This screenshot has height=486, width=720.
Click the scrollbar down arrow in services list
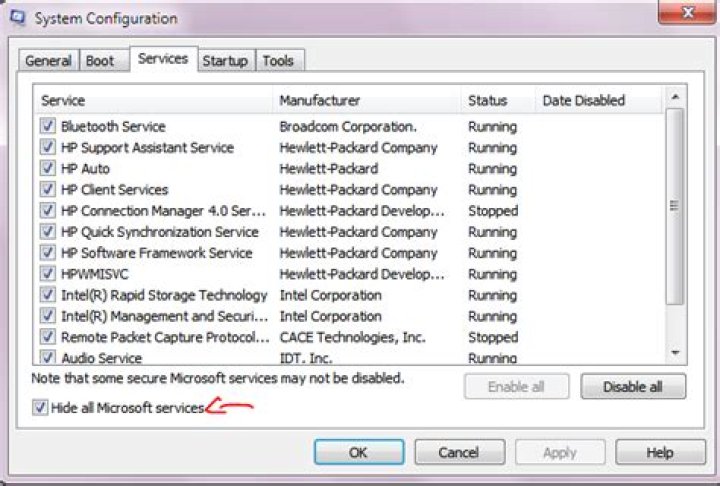click(x=675, y=353)
